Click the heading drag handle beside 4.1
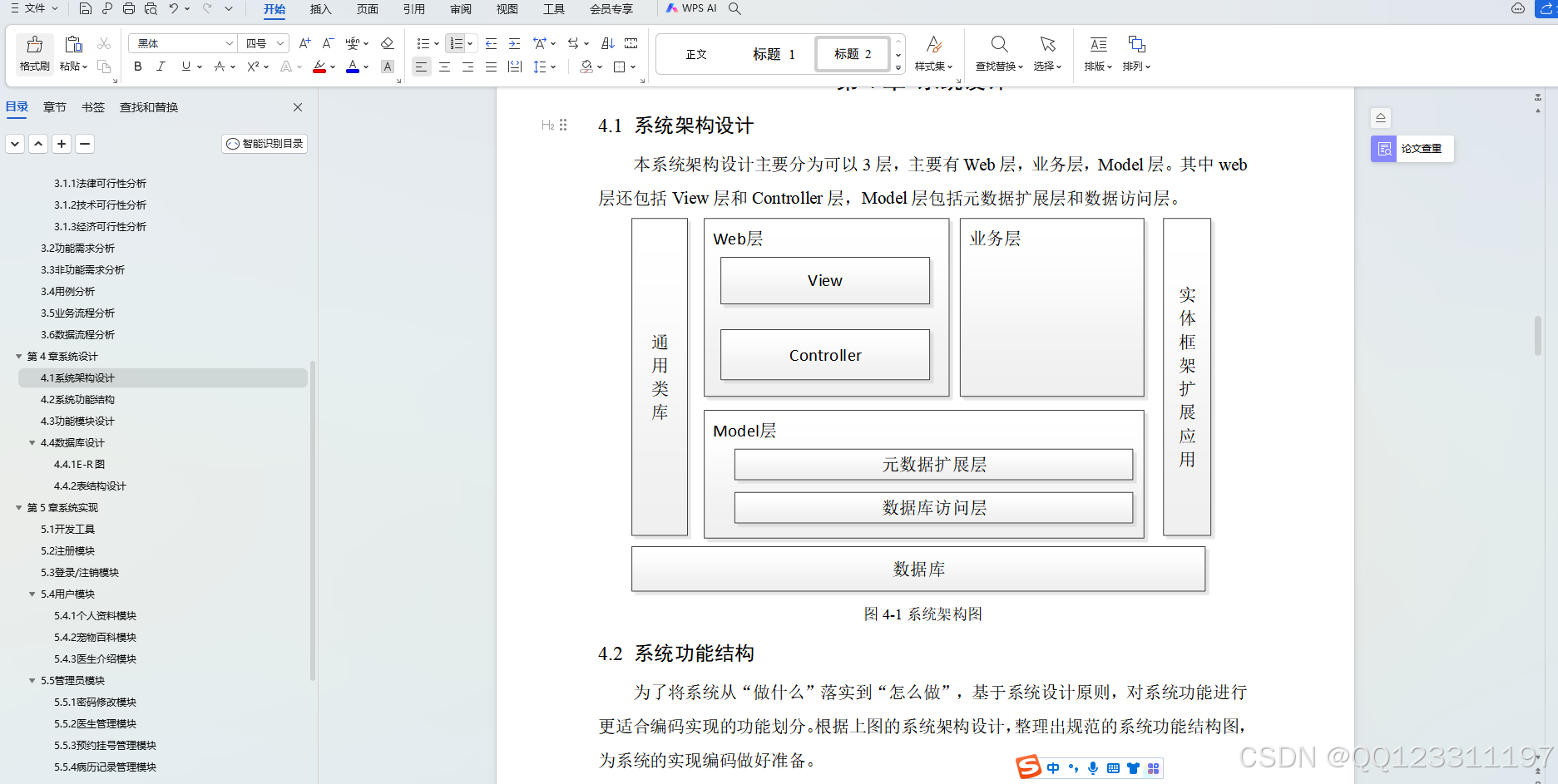This screenshot has width=1558, height=784. [563, 125]
